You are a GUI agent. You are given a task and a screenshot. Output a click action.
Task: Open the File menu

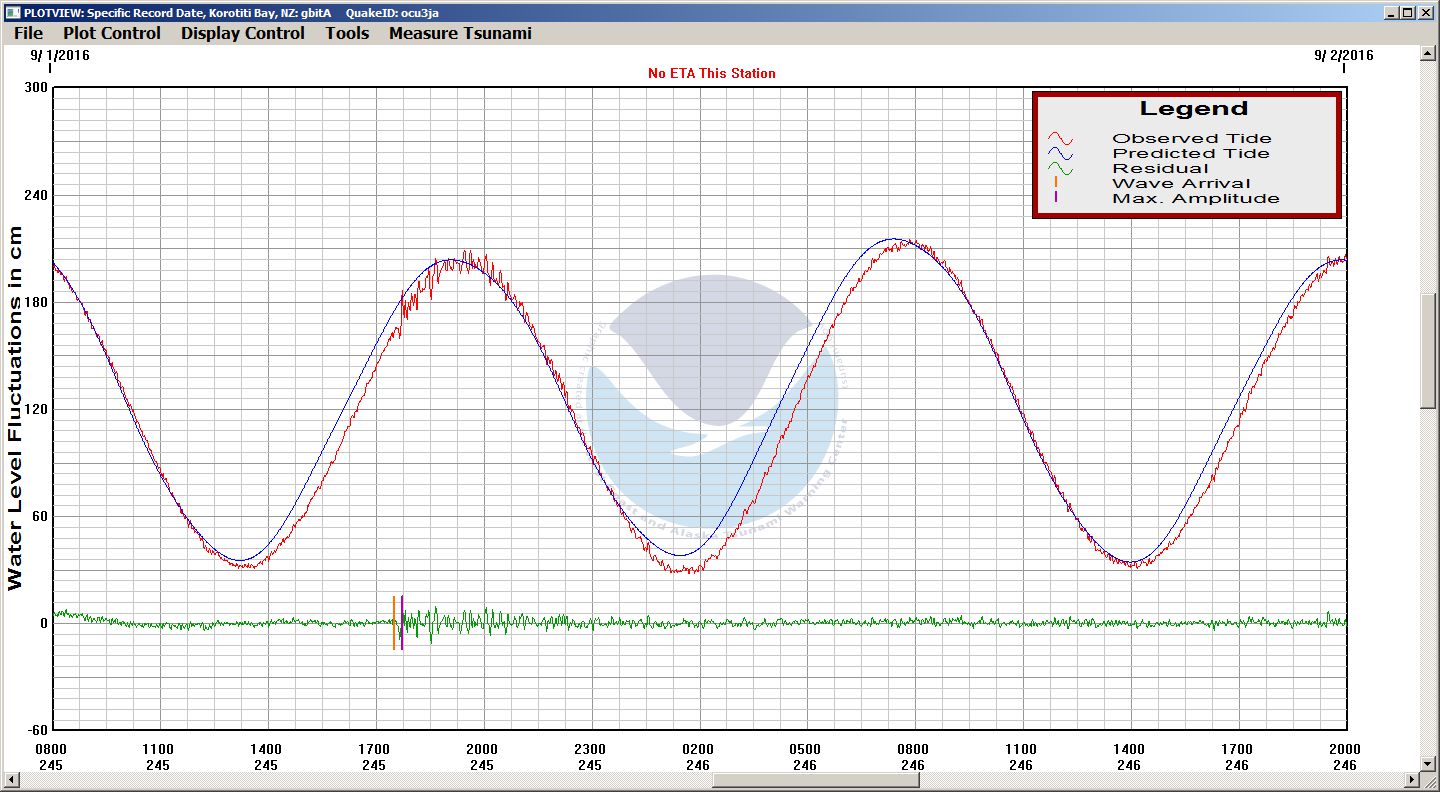[x=28, y=33]
